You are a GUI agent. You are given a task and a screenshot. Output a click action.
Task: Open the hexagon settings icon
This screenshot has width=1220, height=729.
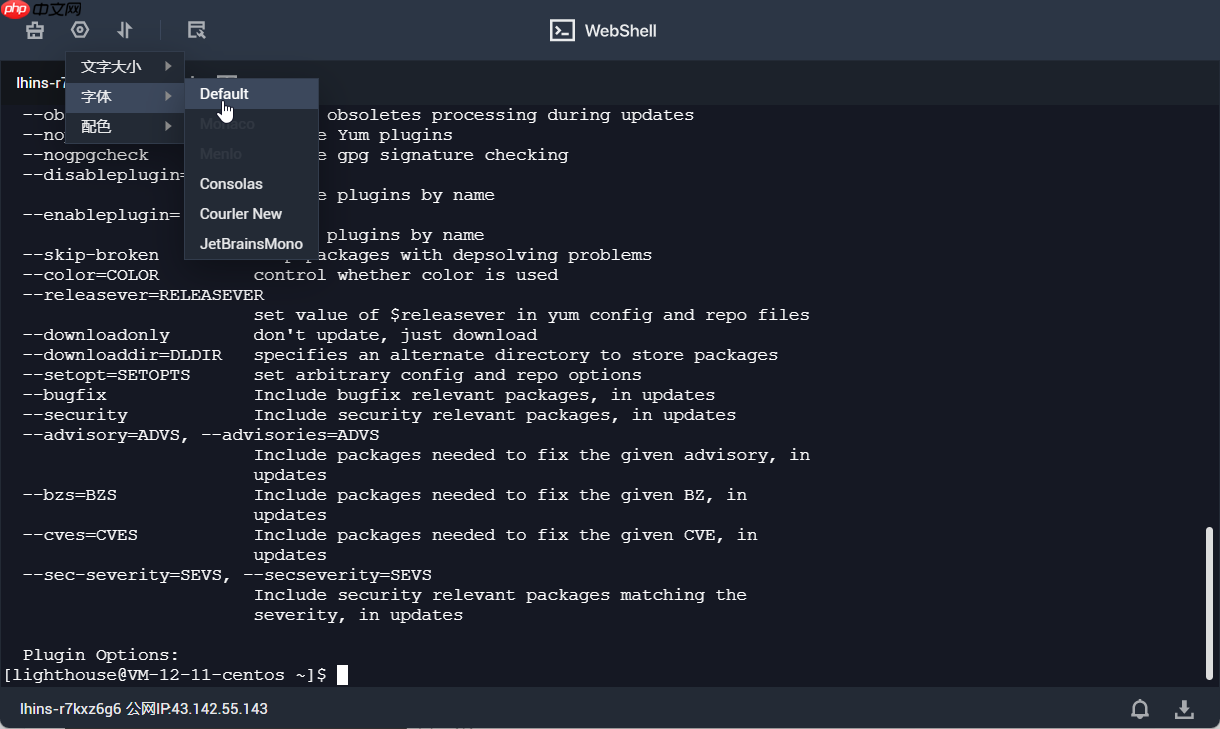pyautogui.click(x=80, y=30)
